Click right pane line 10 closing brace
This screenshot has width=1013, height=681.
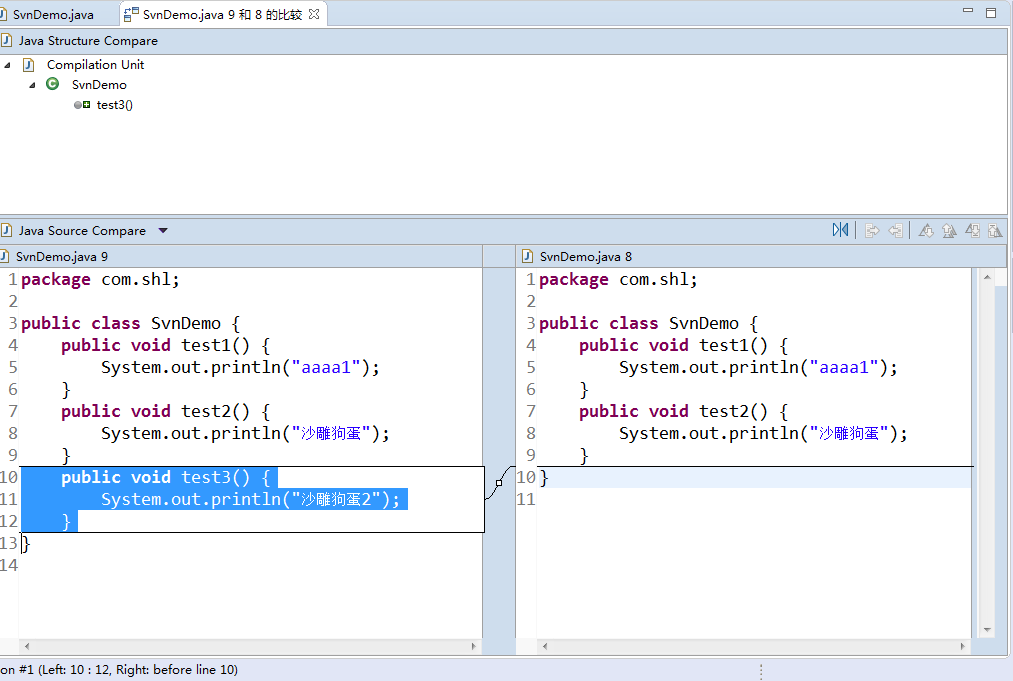[544, 477]
